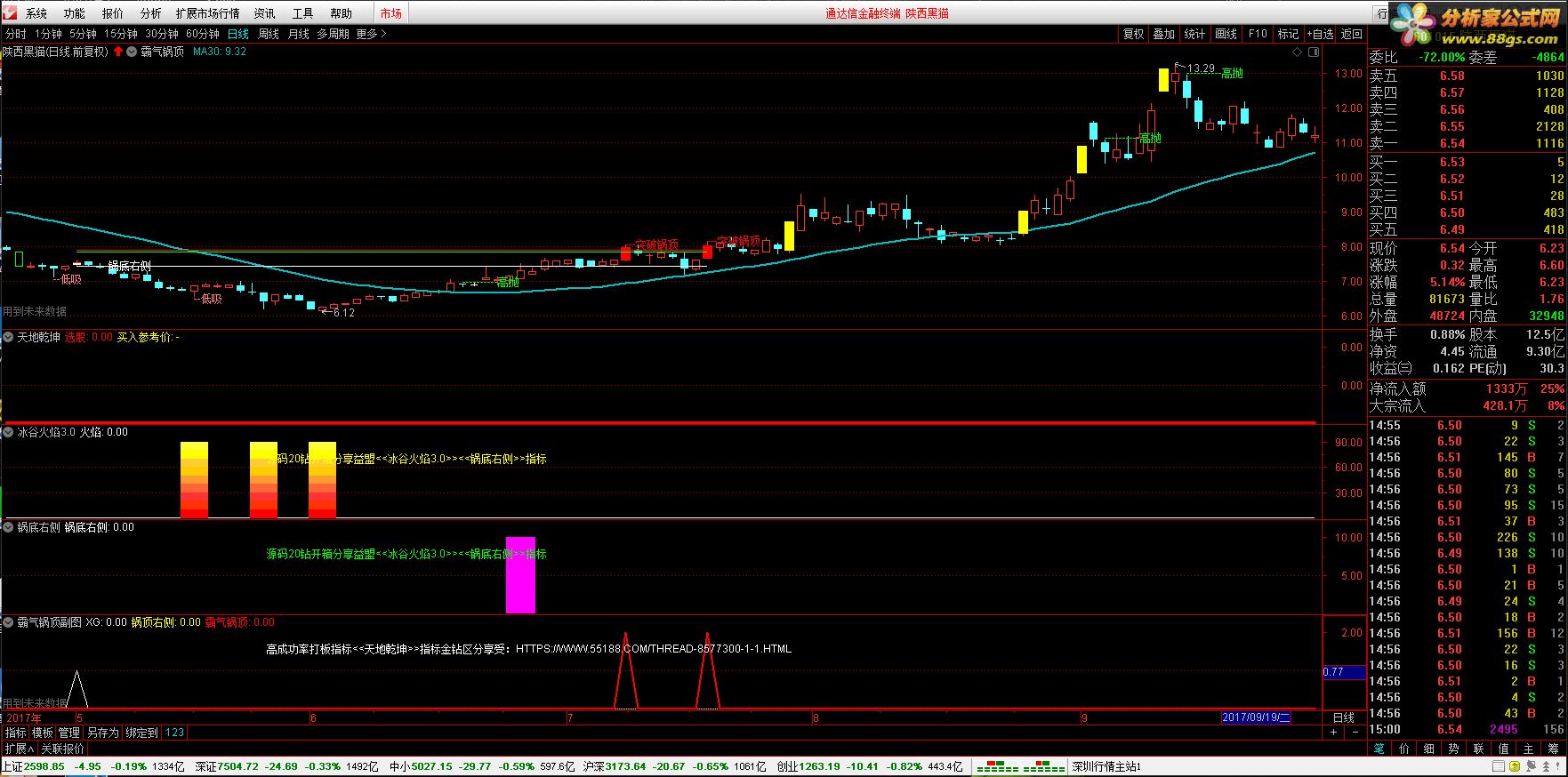Image resolution: width=1568 pixels, height=777 pixels.
Task: Open the 多周期 multi-period view
Action: (x=334, y=34)
